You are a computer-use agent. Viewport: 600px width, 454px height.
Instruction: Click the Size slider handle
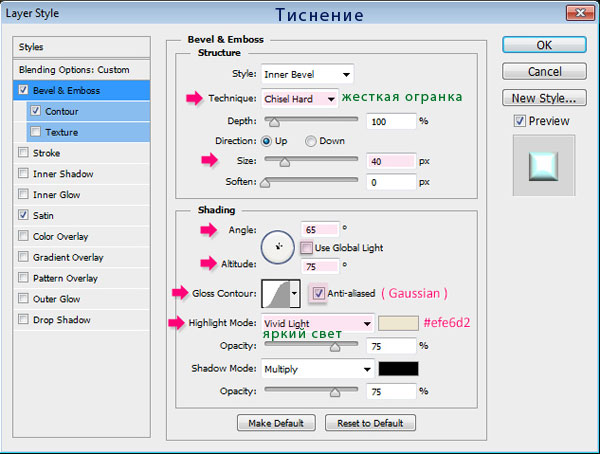(x=284, y=162)
